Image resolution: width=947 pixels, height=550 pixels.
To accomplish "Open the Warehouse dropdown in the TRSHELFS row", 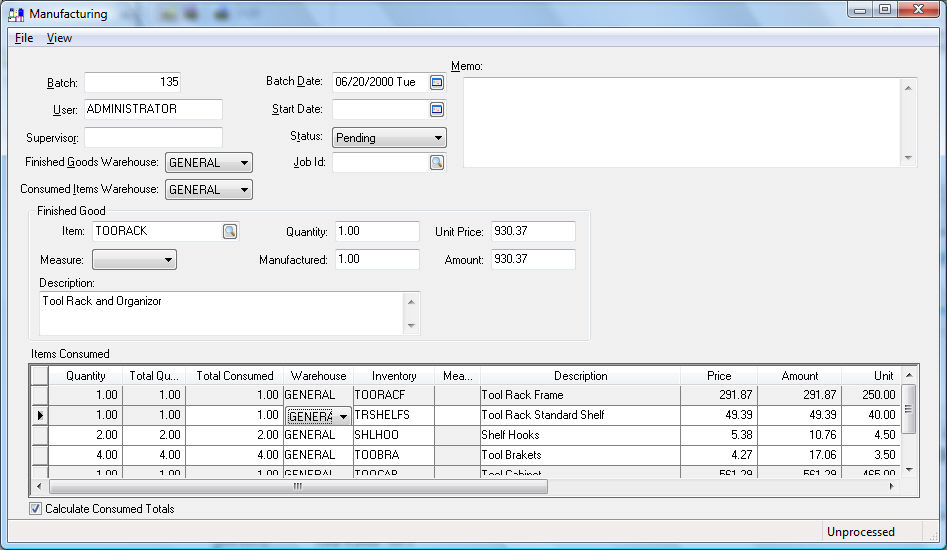I will pyautogui.click(x=343, y=417).
